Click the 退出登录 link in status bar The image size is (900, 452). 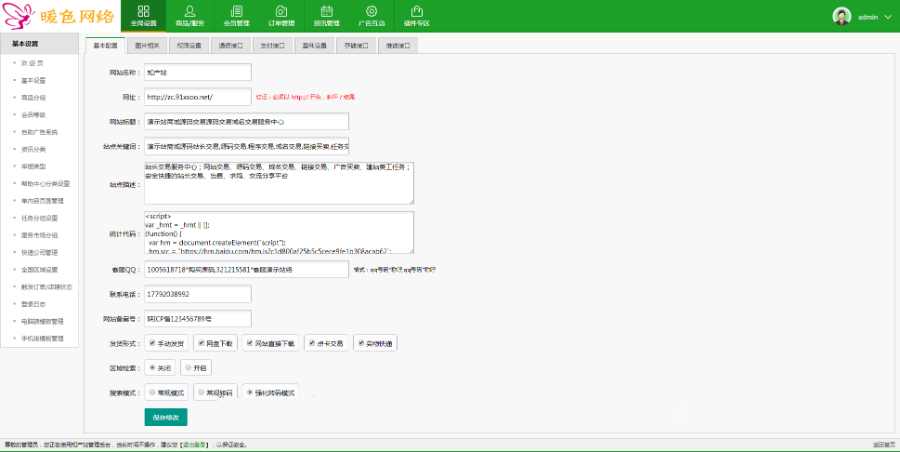click(x=194, y=444)
